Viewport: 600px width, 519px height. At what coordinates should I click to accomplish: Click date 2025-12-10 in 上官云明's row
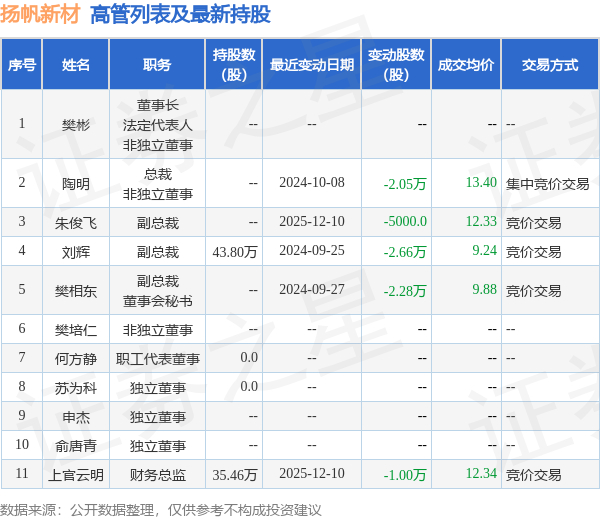312,474
